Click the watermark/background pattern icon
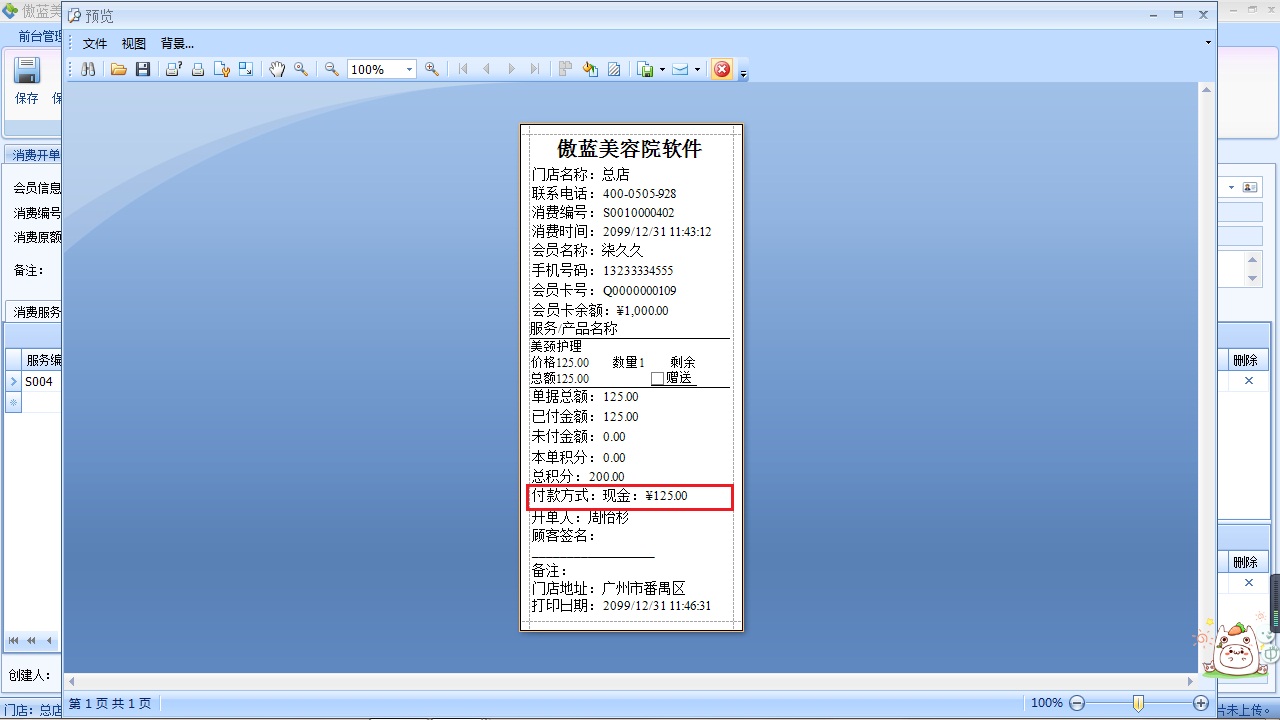 click(x=613, y=69)
